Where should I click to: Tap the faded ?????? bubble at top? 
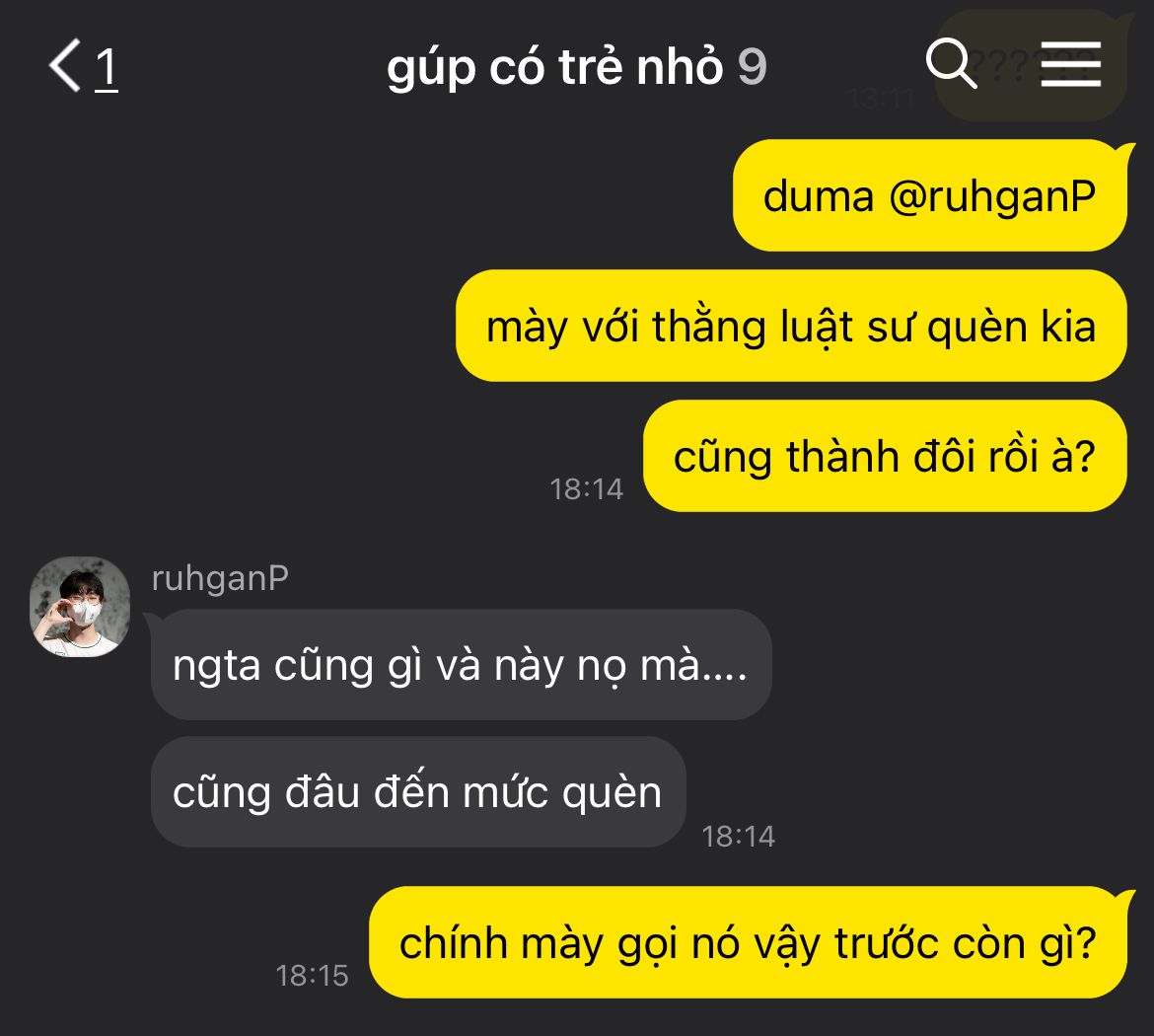pyautogui.click(x=1031, y=66)
